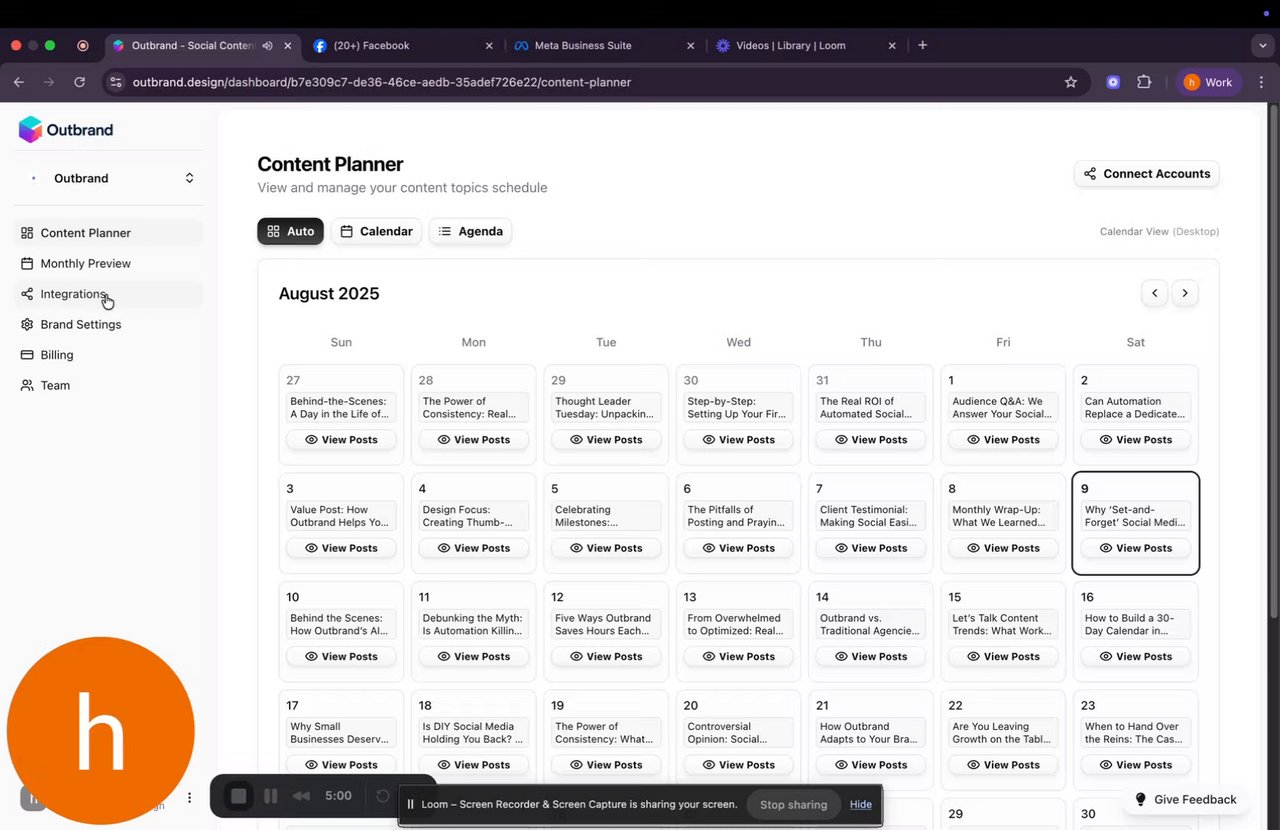Open sidebar user options menu dots
The image size is (1280, 830).
189,798
